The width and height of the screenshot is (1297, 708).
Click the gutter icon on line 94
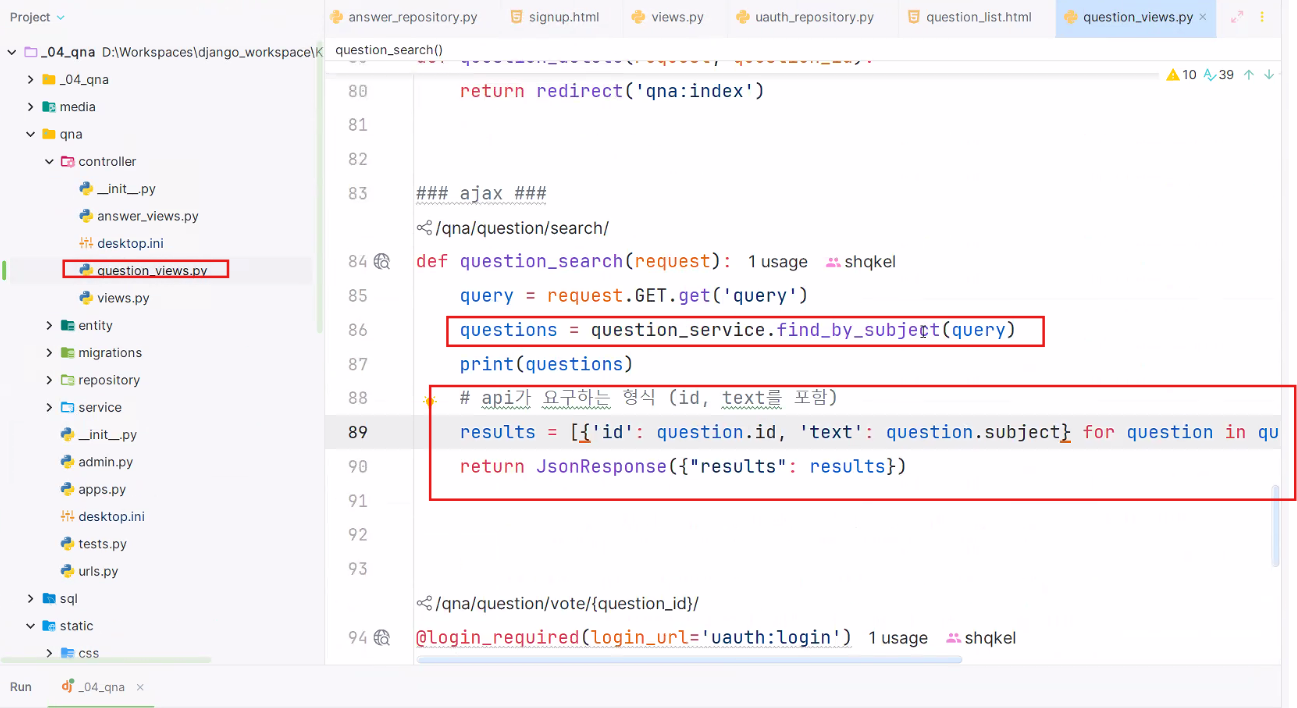[x=382, y=638]
